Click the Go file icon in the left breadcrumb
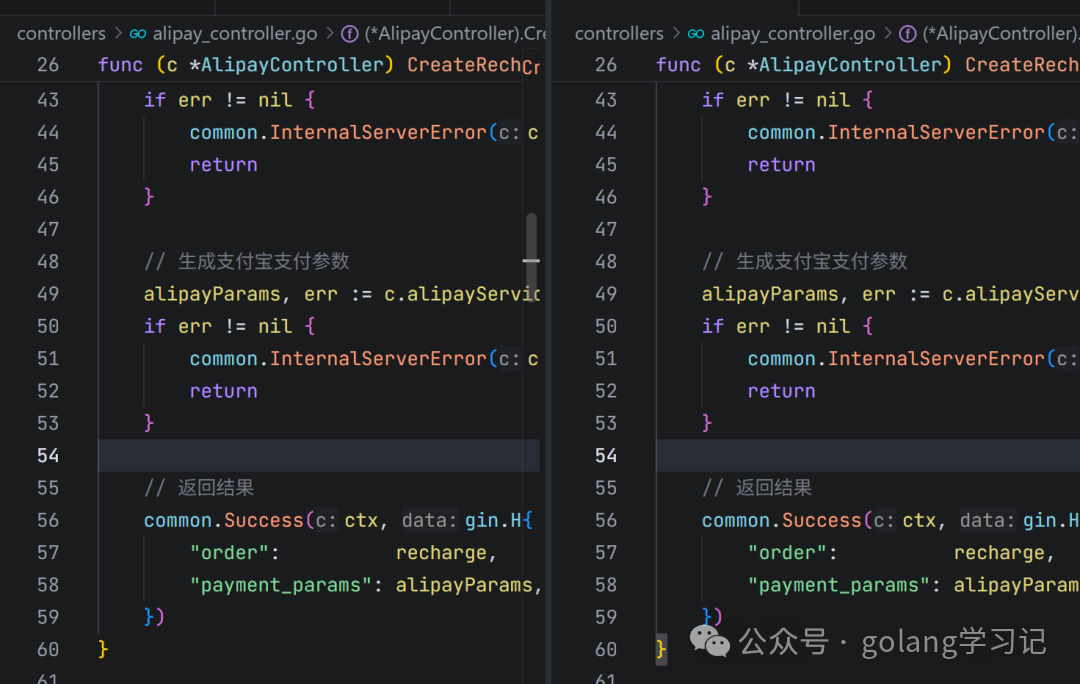Image resolution: width=1080 pixels, height=684 pixels. (x=138, y=34)
